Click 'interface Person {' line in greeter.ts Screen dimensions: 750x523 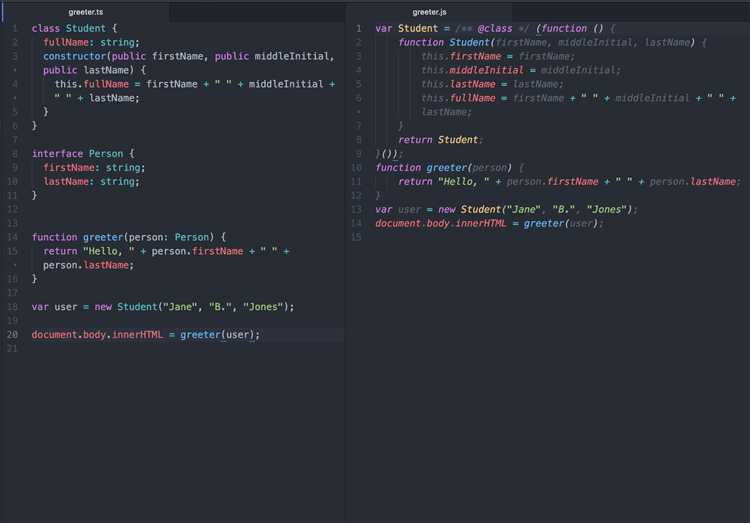tap(83, 154)
